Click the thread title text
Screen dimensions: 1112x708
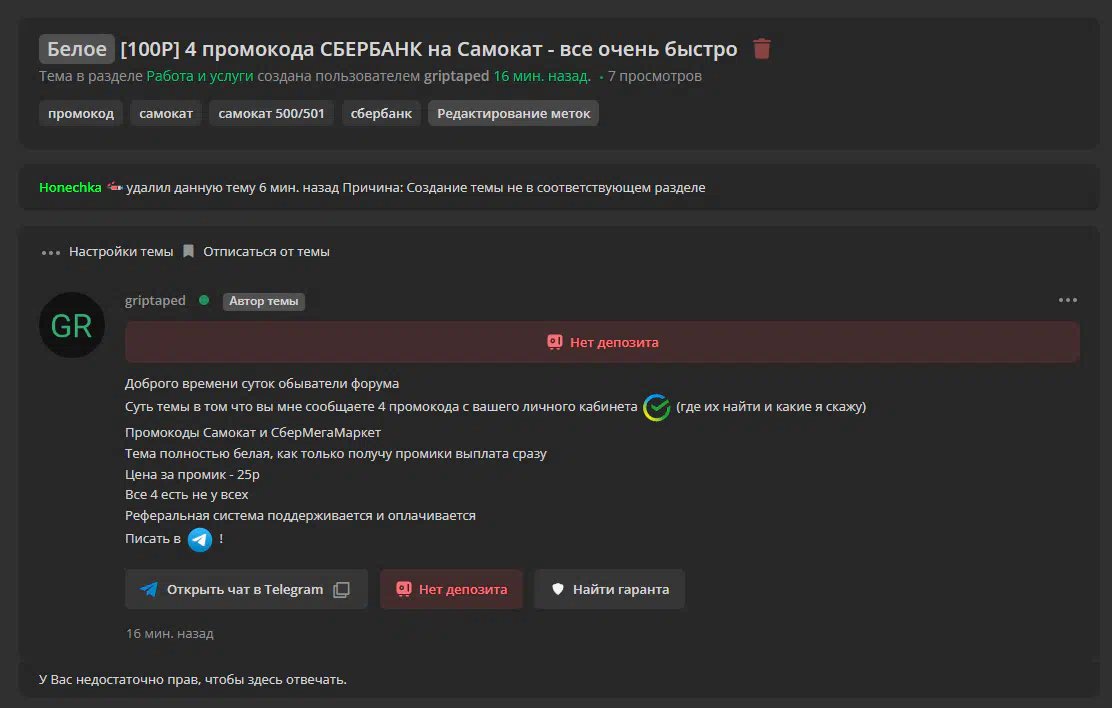pyautogui.click(x=429, y=49)
